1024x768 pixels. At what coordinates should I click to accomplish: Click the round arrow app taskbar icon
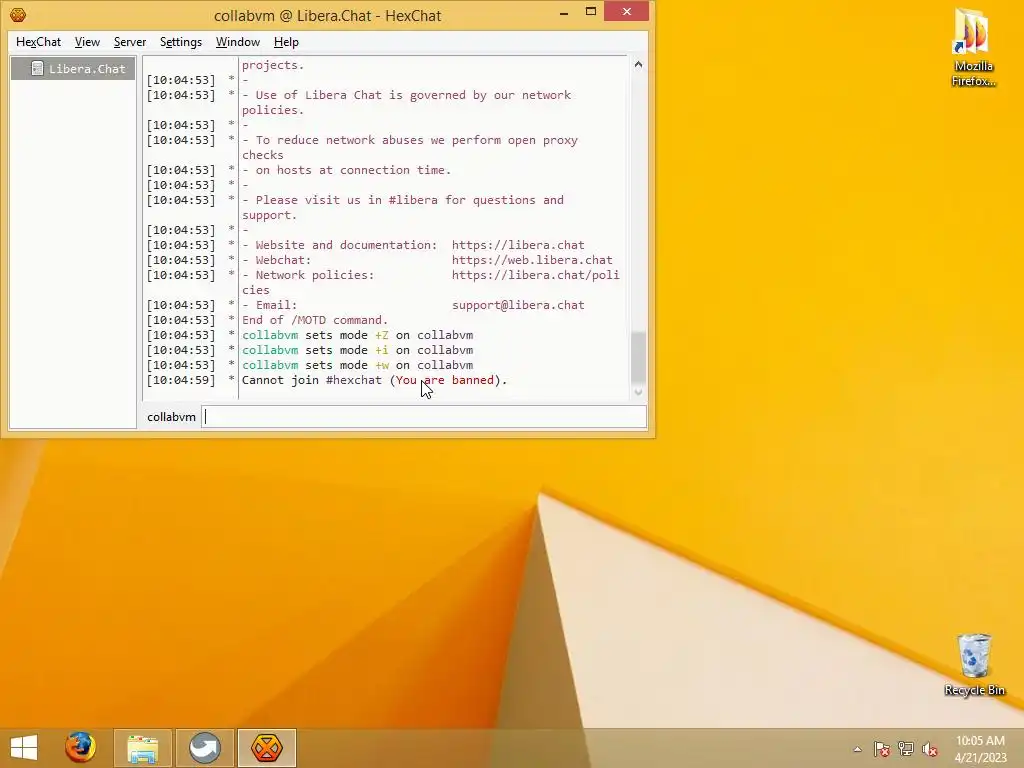(204, 748)
